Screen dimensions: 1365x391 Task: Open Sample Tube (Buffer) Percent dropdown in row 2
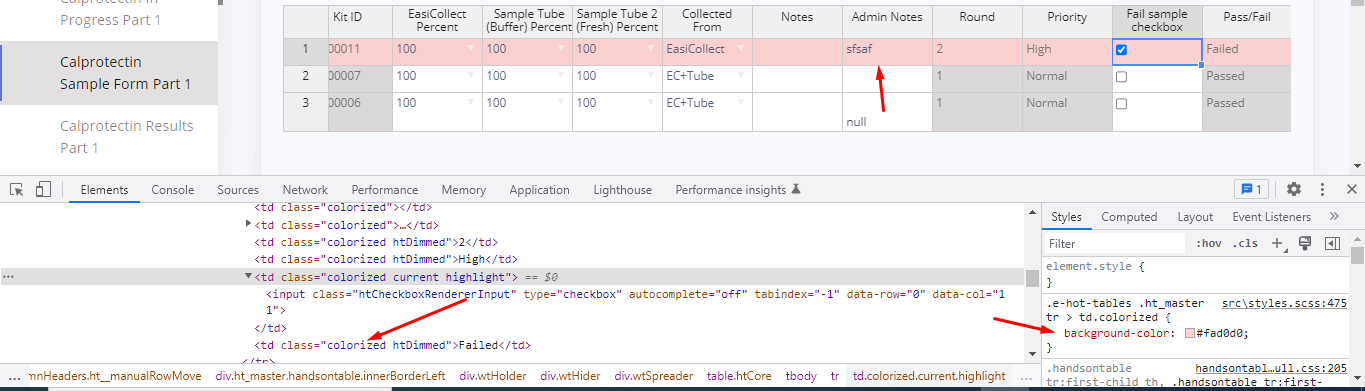pyautogui.click(x=562, y=76)
